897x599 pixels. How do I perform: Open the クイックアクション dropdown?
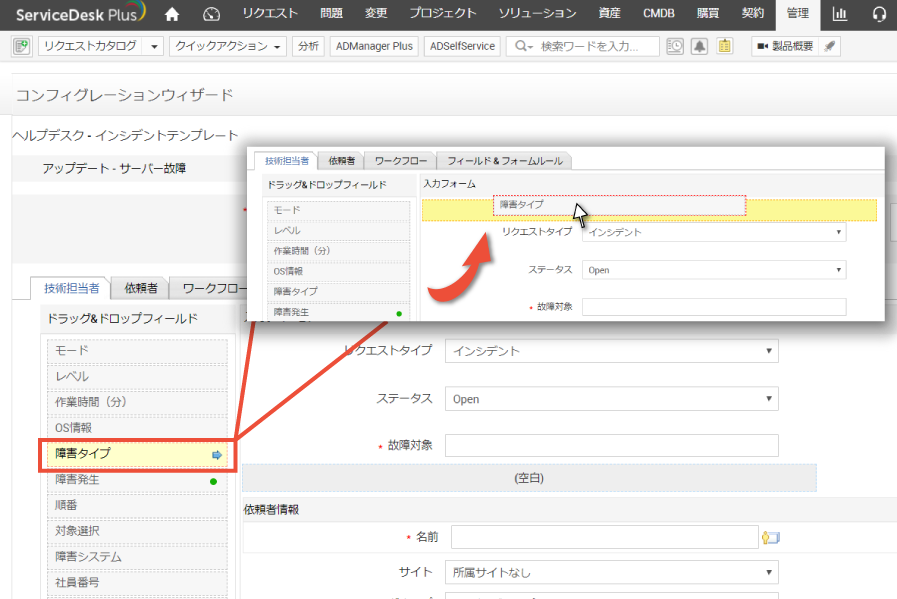click(x=228, y=46)
